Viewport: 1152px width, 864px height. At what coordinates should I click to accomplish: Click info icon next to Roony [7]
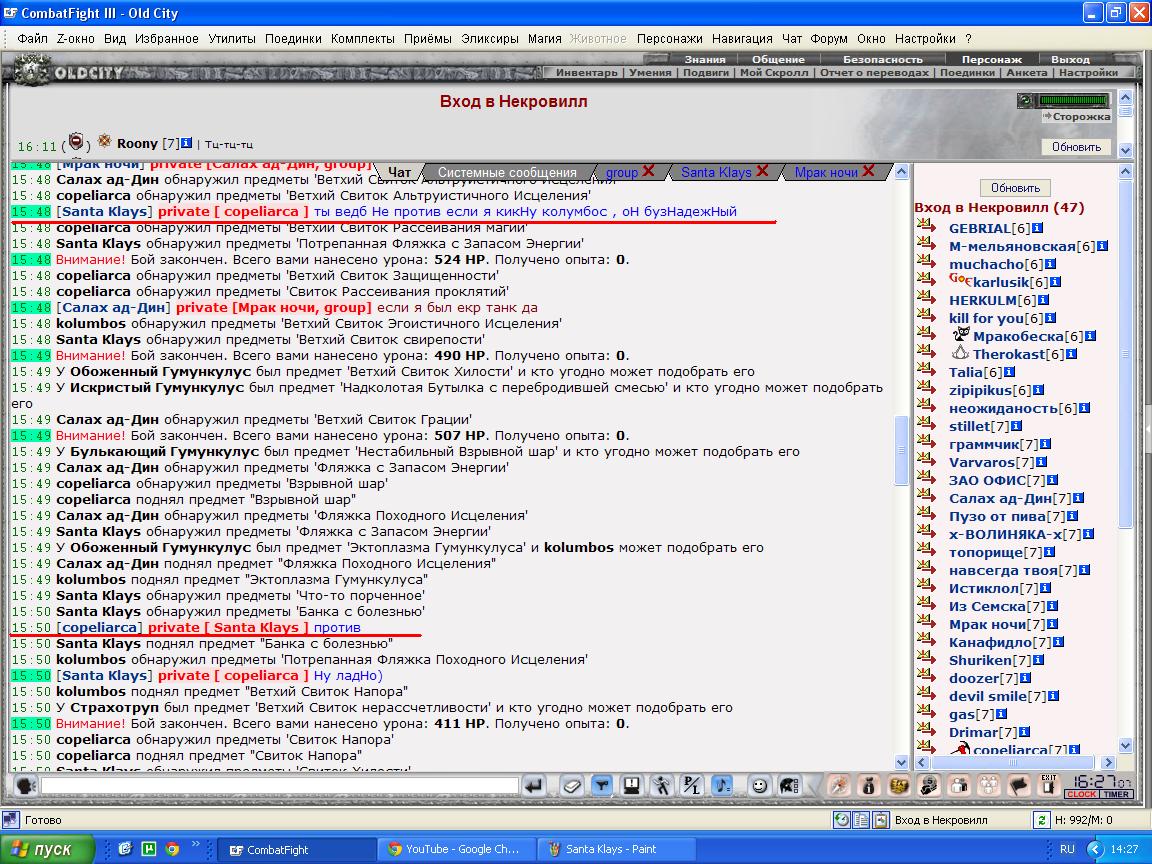coord(186,143)
